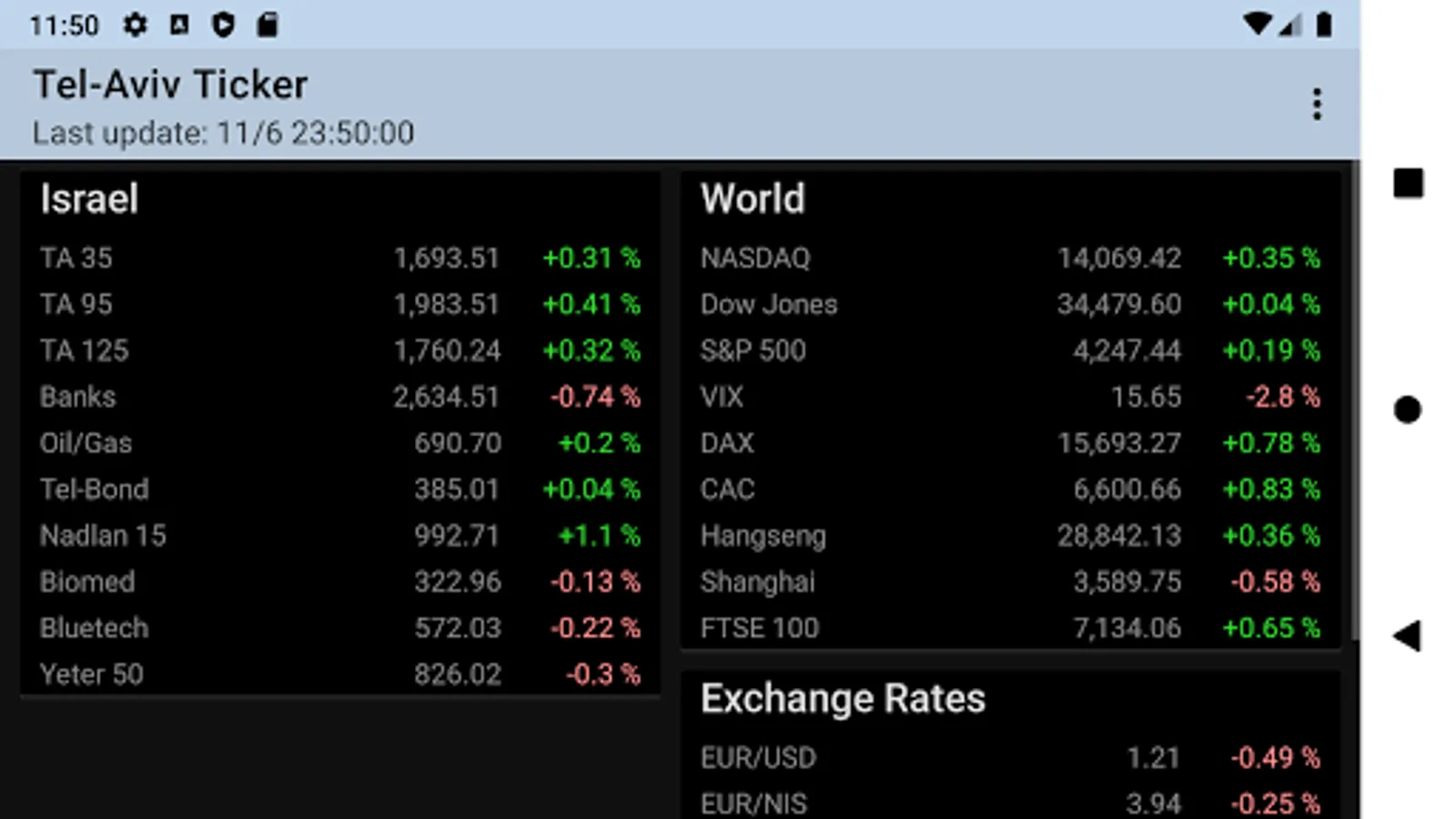Viewport: 1456px width, 819px height.
Task: Select the VIX index row
Action: pos(1009,397)
